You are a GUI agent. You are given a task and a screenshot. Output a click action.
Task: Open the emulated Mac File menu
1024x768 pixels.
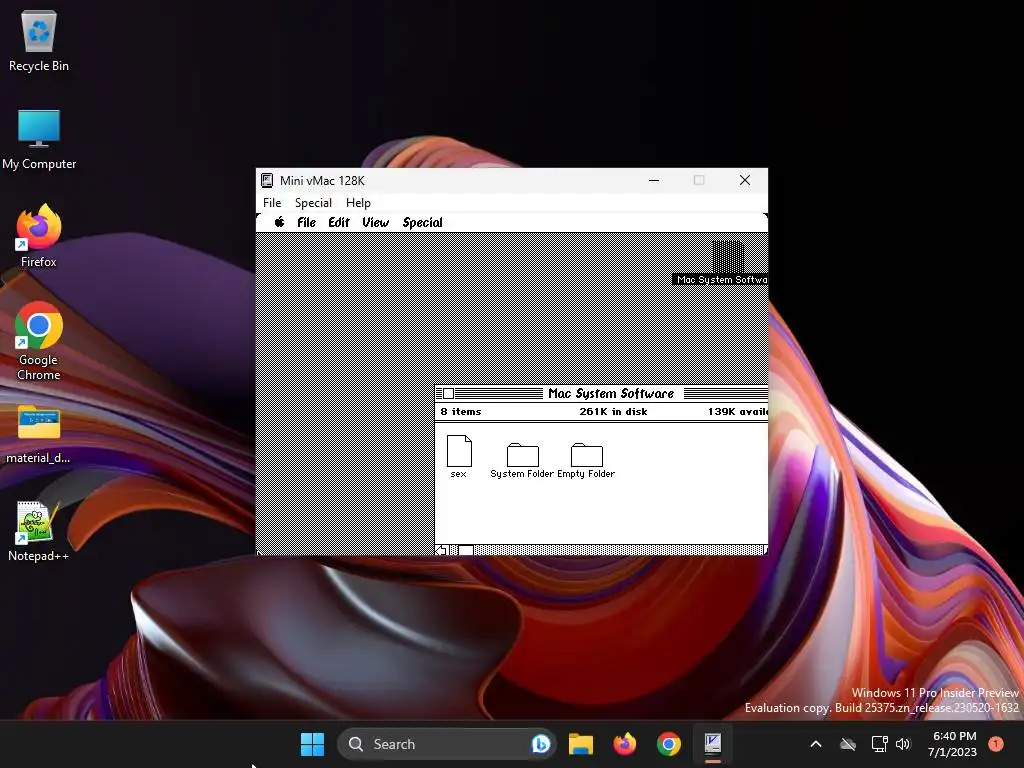point(306,223)
